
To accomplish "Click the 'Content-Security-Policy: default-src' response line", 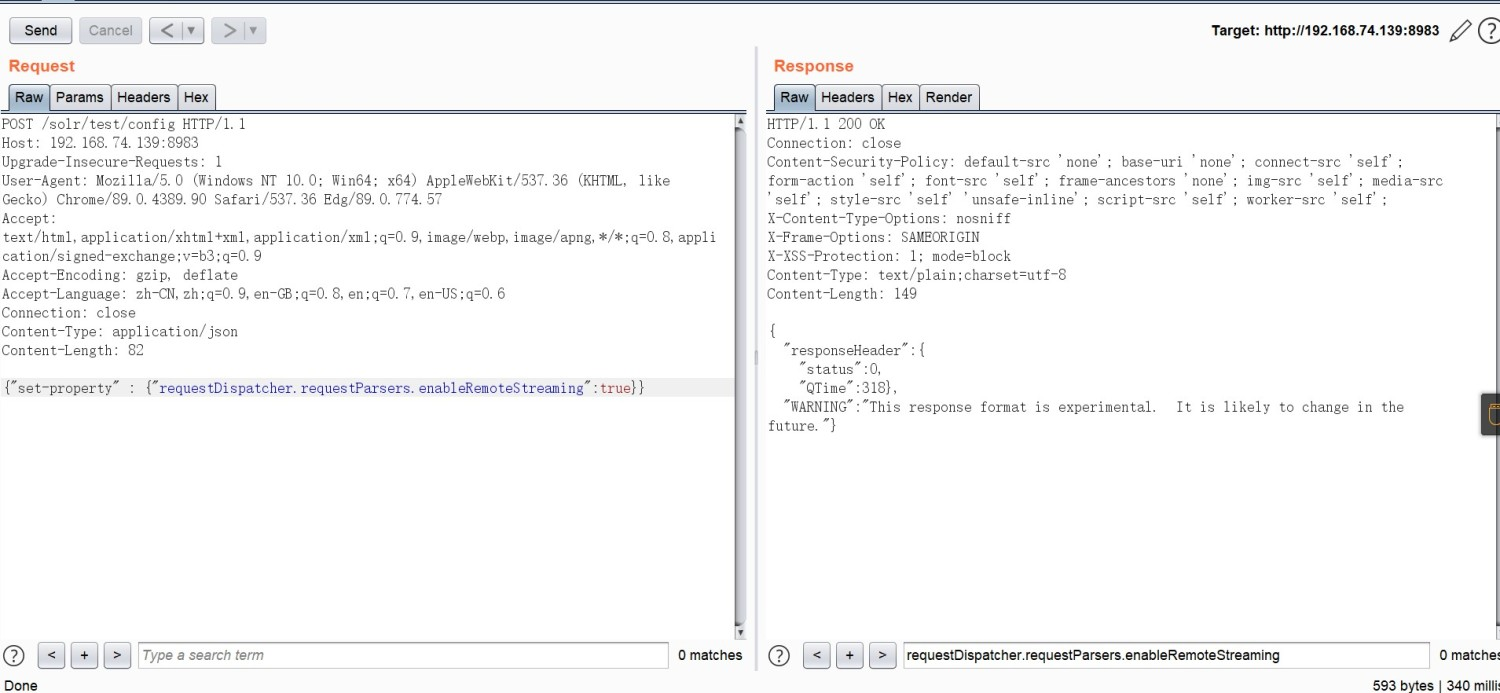I will tap(1086, 162).
